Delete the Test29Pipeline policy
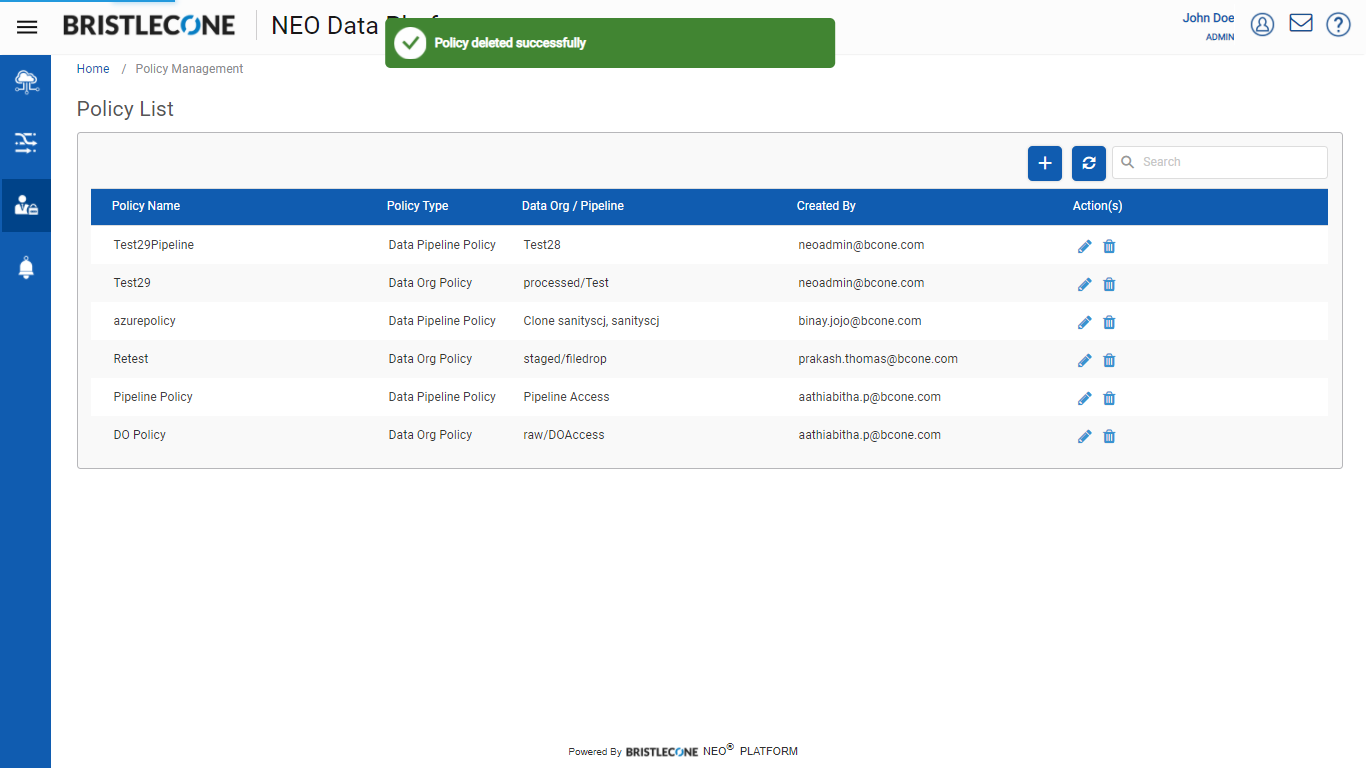Screen dimensions: 1366x768 coord(1109,246)
